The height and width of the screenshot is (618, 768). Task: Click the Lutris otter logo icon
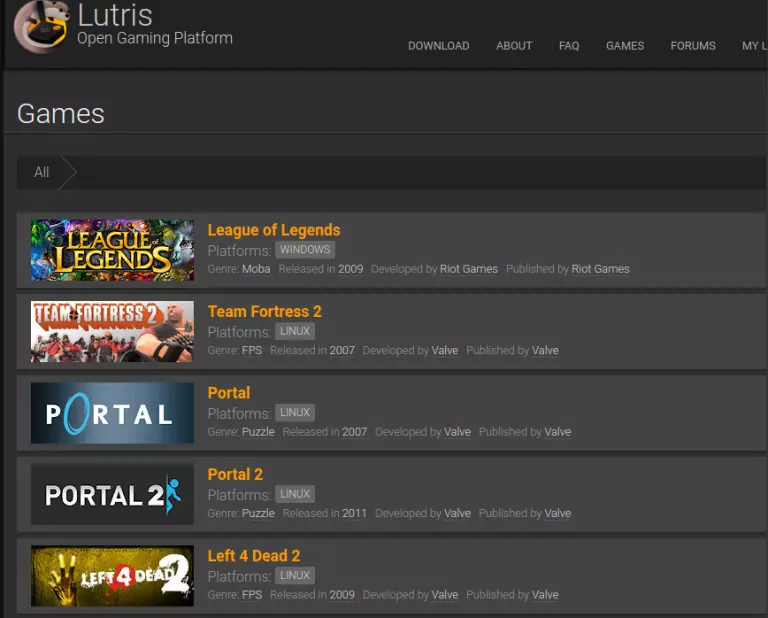click(41, 26)
